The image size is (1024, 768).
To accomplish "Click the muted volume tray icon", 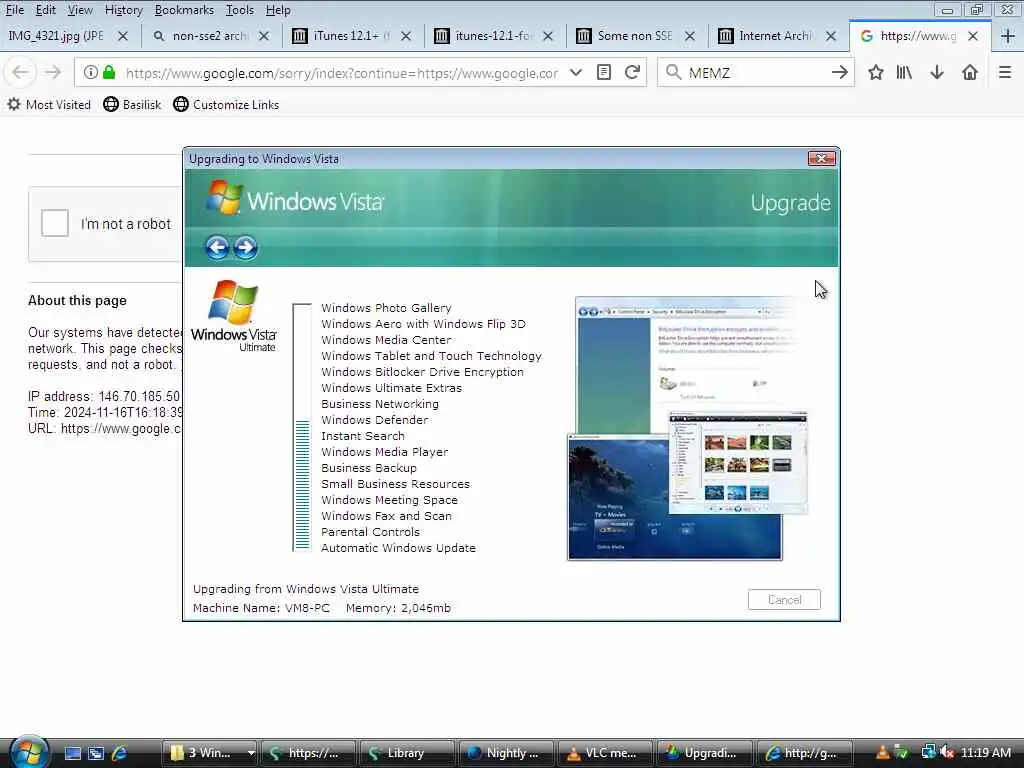I will 948,753.
